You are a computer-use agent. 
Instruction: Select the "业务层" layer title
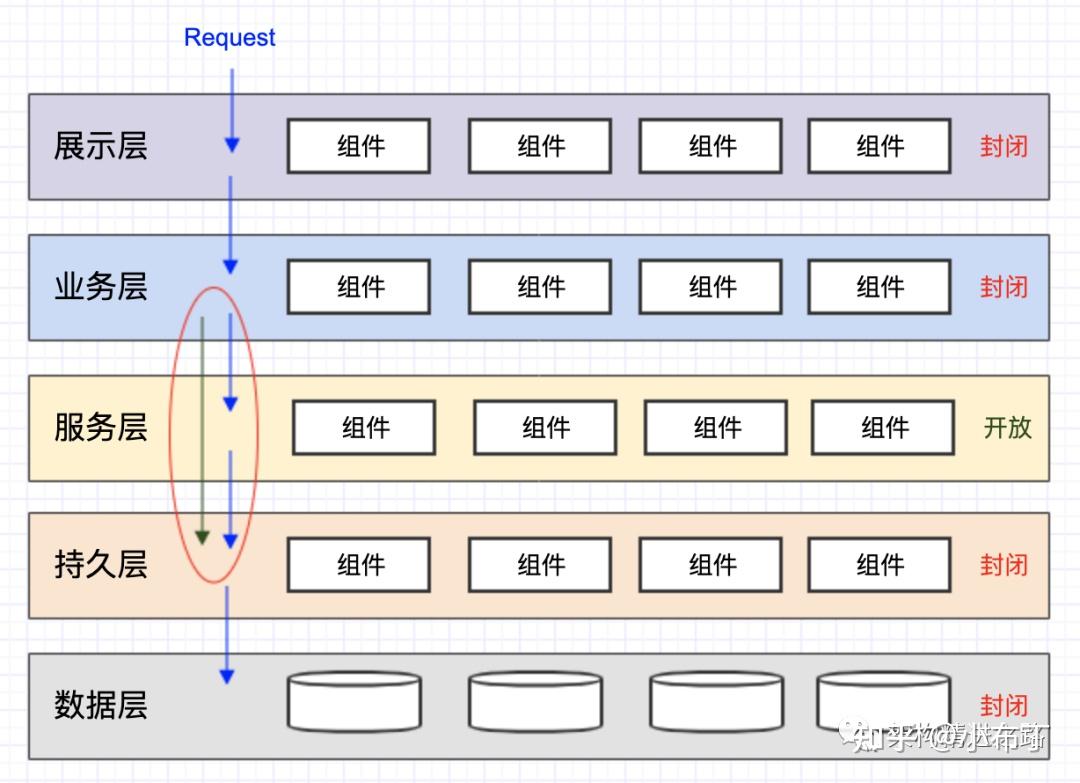(x=101, y=286)
